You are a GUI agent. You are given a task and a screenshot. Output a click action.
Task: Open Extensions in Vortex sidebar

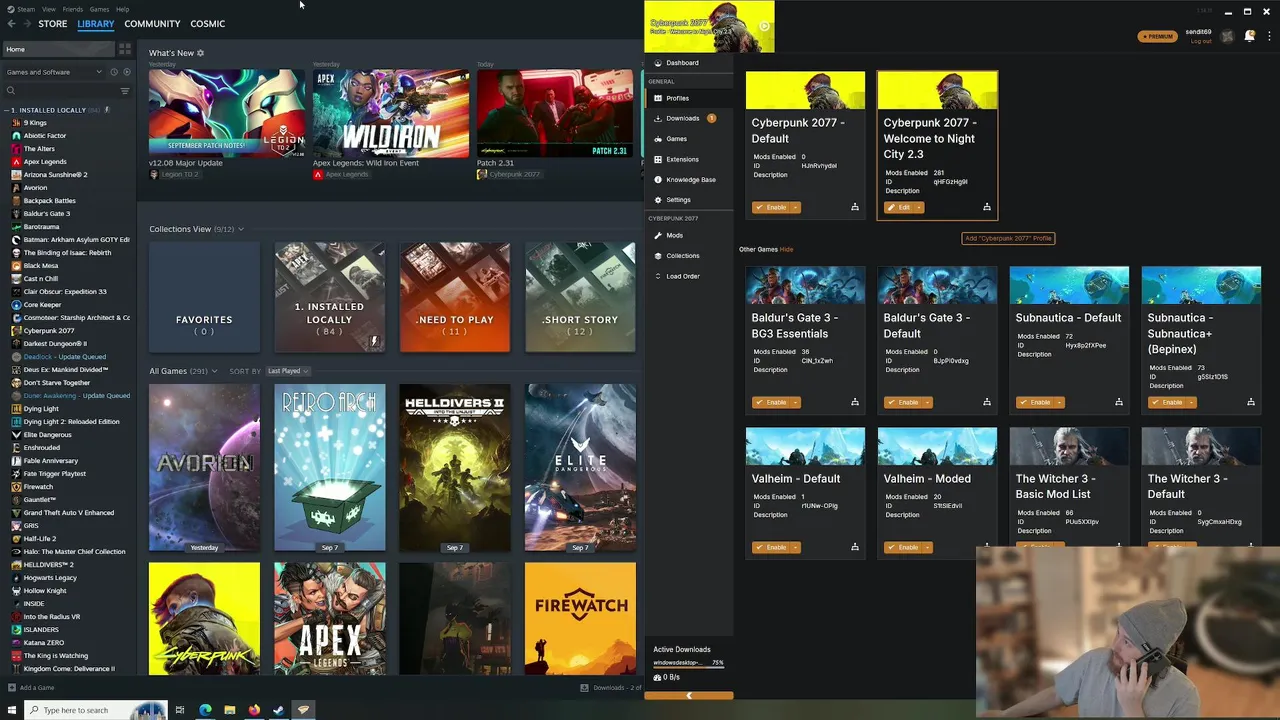[689, 159]
